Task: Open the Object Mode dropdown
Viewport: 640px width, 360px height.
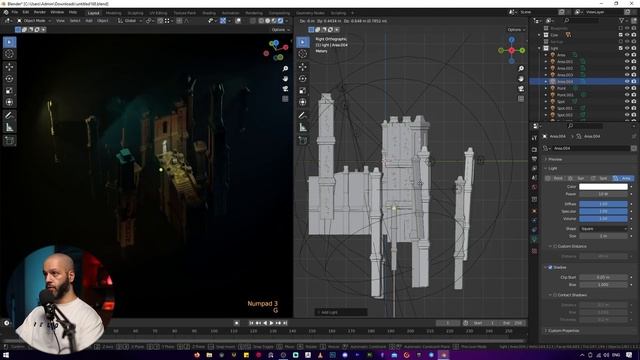Action: 34,21
